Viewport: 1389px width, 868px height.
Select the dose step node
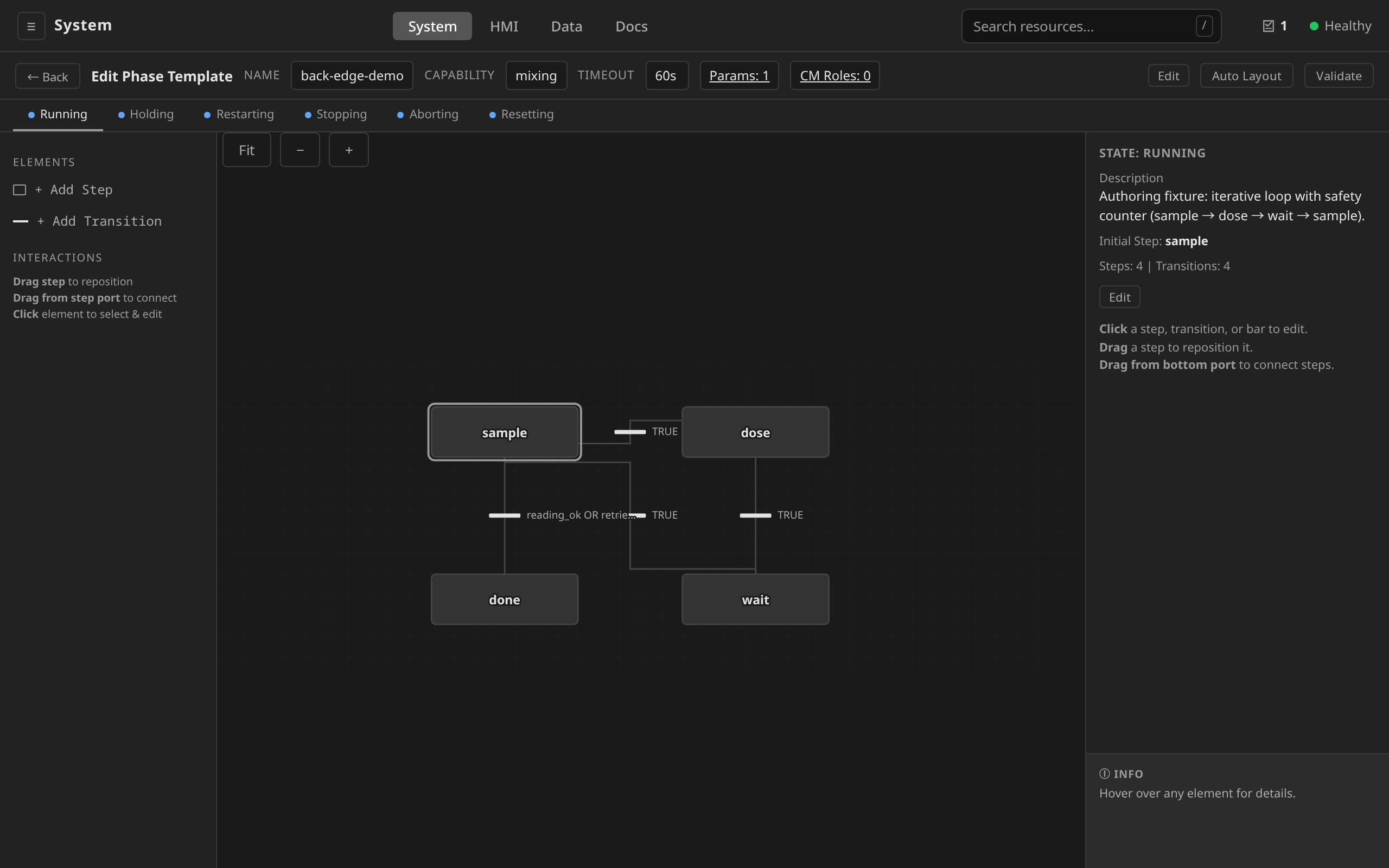pyautogui.click(x=755, y=432)
